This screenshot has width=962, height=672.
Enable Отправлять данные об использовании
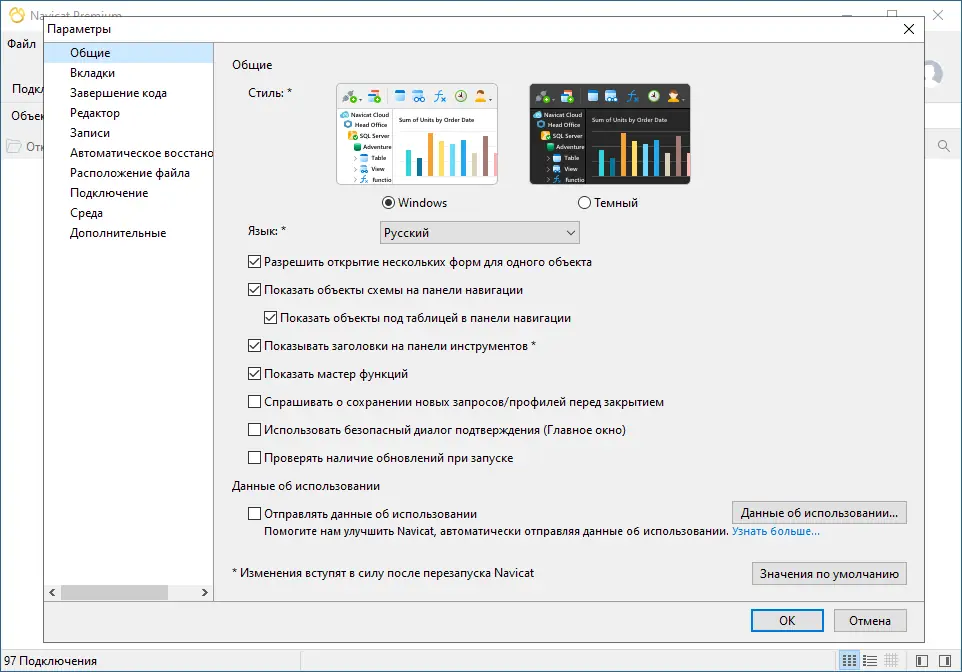[254, 514]
